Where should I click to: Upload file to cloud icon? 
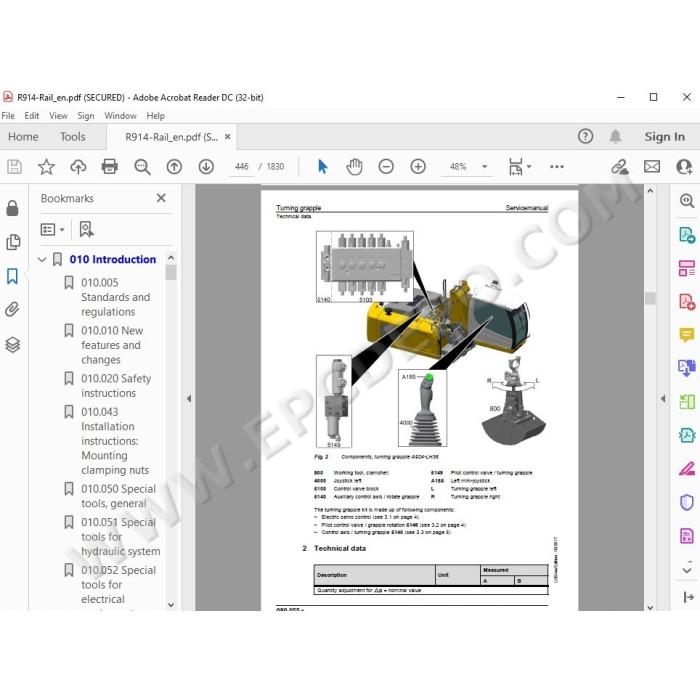tap(78, 167)
